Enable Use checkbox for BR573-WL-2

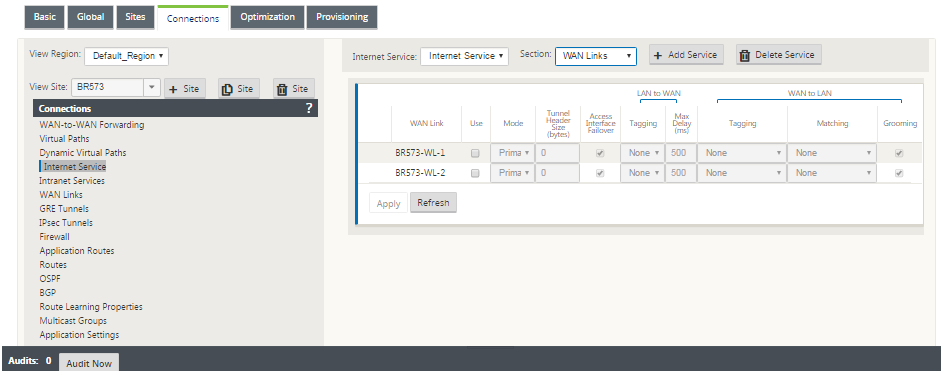click(x=475, y=173)
